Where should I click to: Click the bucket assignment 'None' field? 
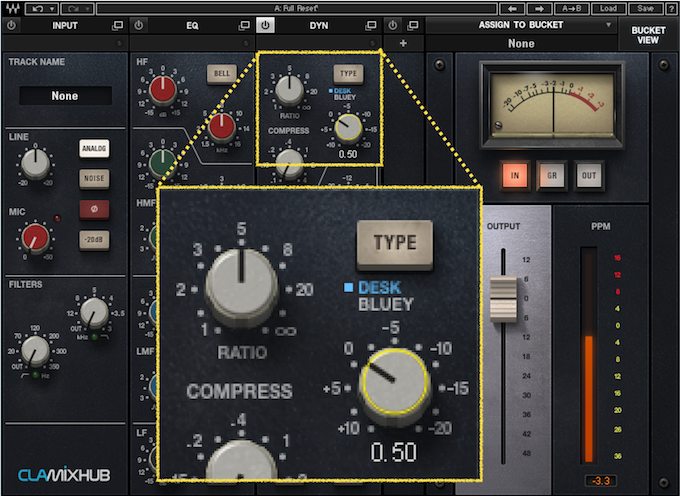click(521, 43)
